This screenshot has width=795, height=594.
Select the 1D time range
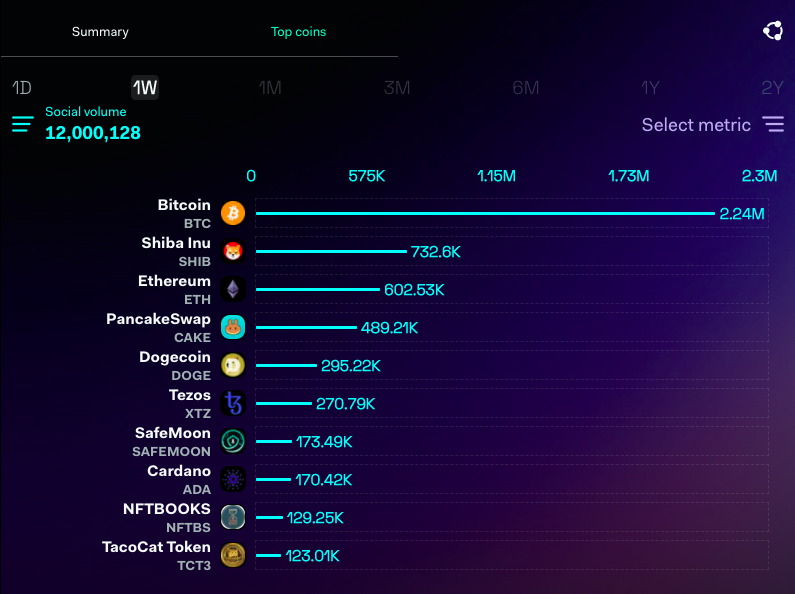pyautogui.click(x=22, y=88)
